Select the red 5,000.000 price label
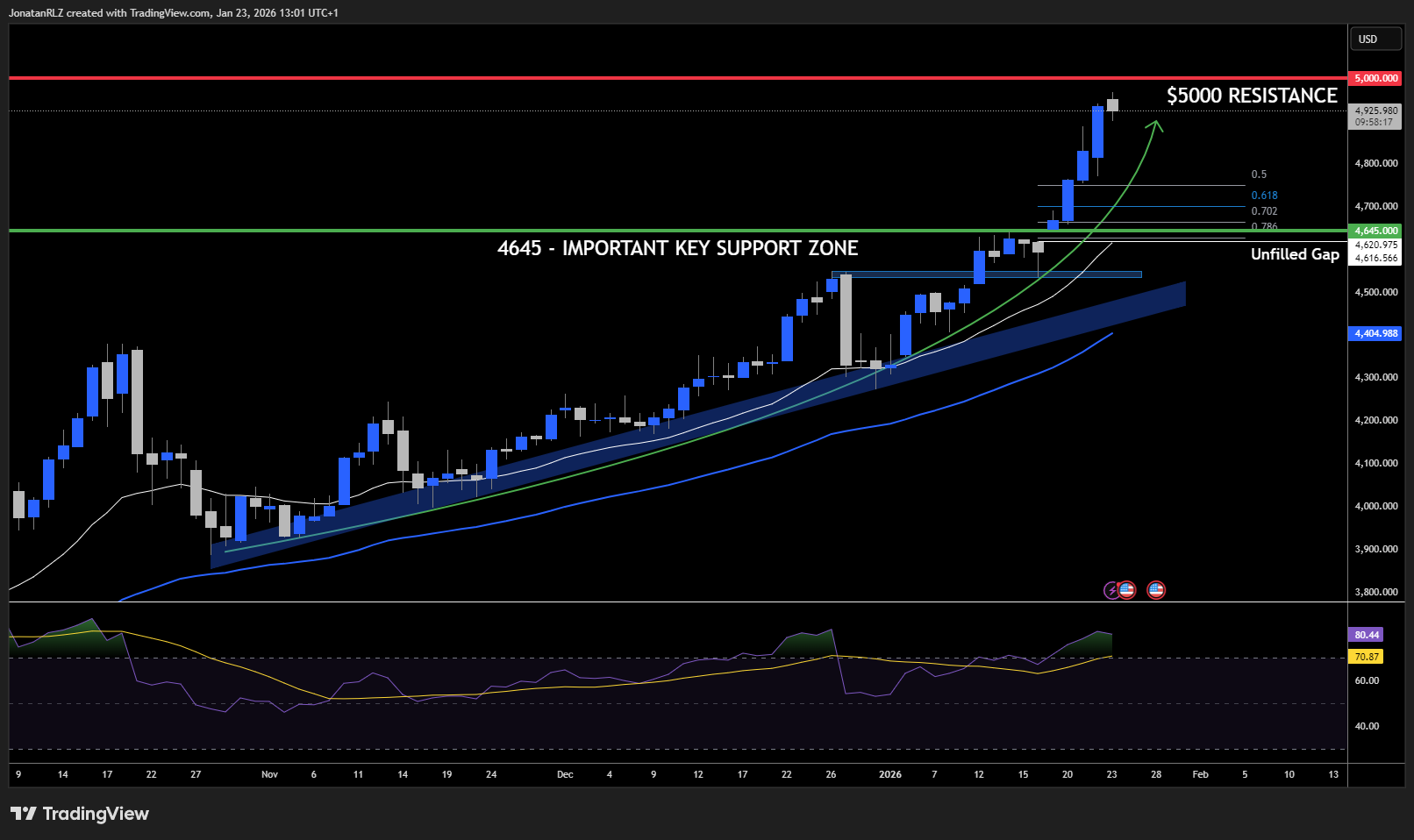The image size is (1414, 840). point(1375,78)
